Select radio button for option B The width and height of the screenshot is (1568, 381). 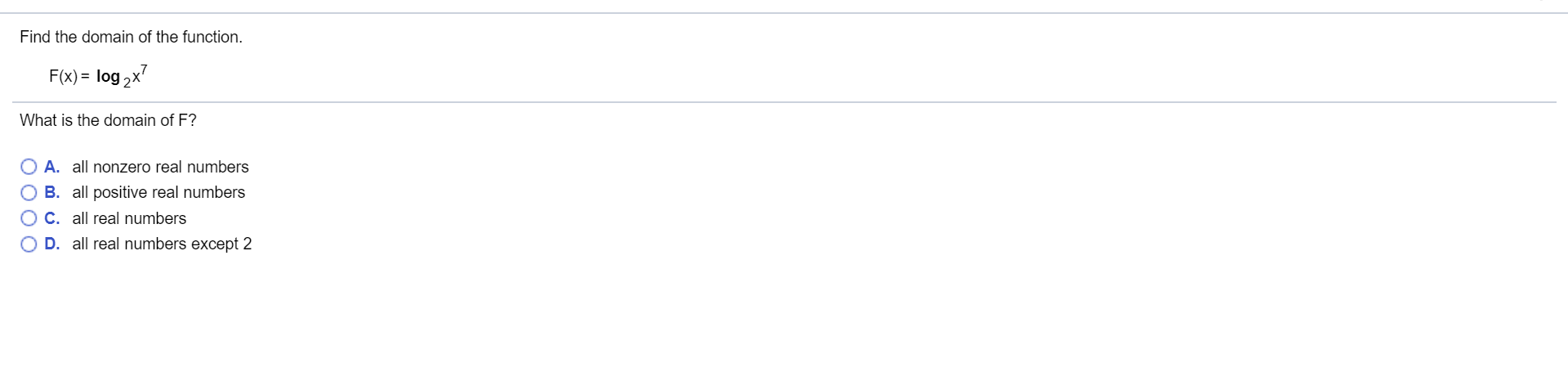(29, 193)
